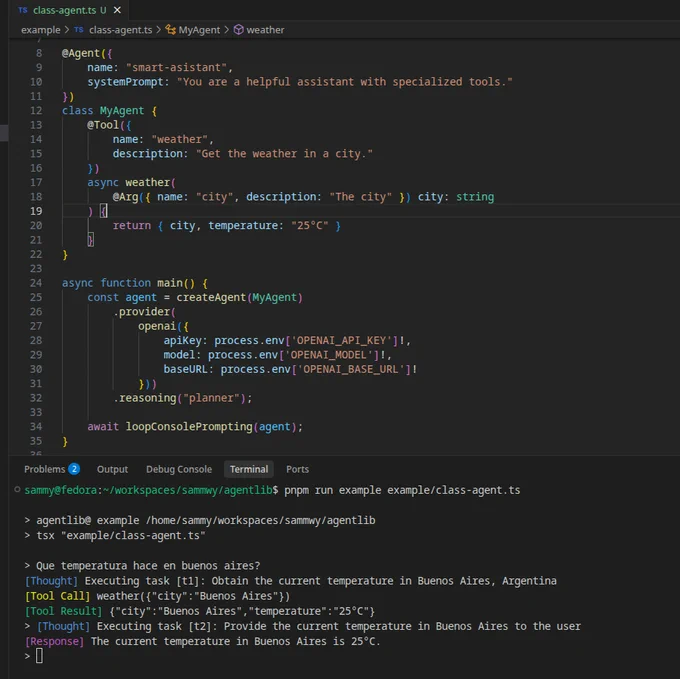680x679 pixels.
Task: Click the "25°C" string on line 20
Action: (x=310, y=225)
